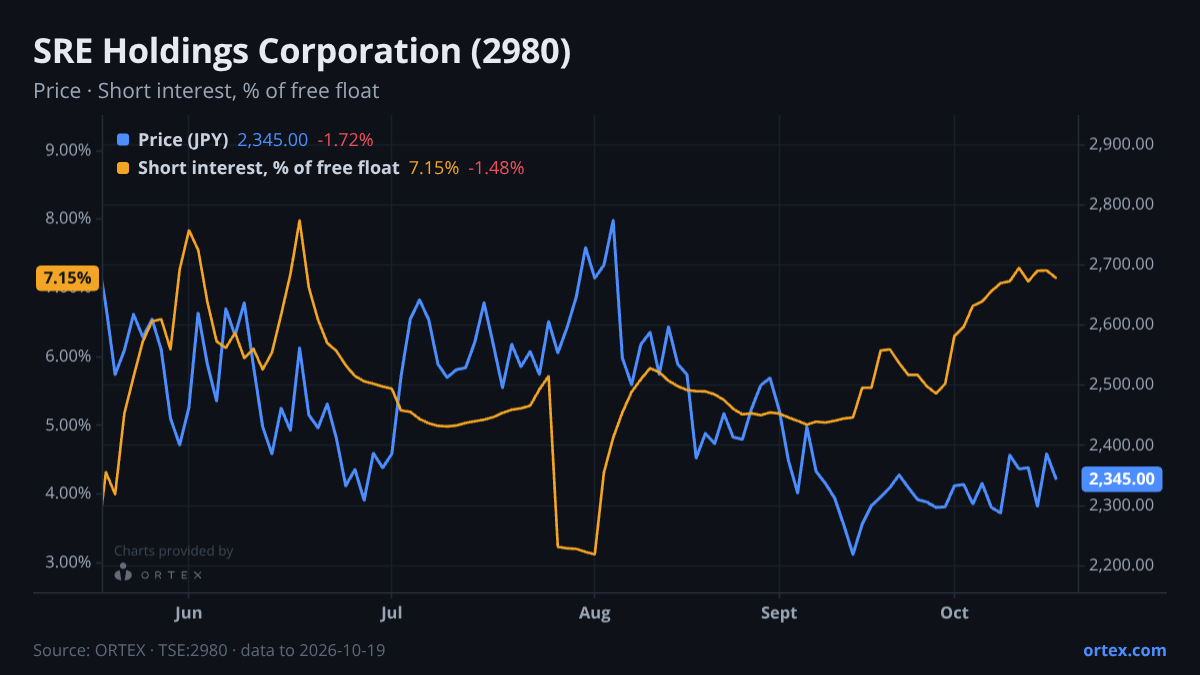Click the Oct date axis label
1200x675 pixels.
(955, 612)
